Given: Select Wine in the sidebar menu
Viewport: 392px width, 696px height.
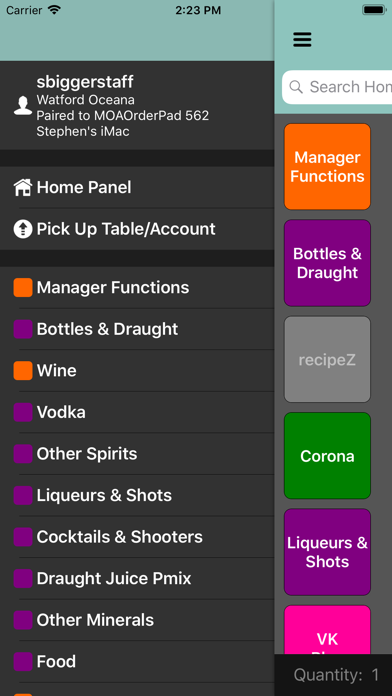Looking at the screenshot, I should 137,371.
